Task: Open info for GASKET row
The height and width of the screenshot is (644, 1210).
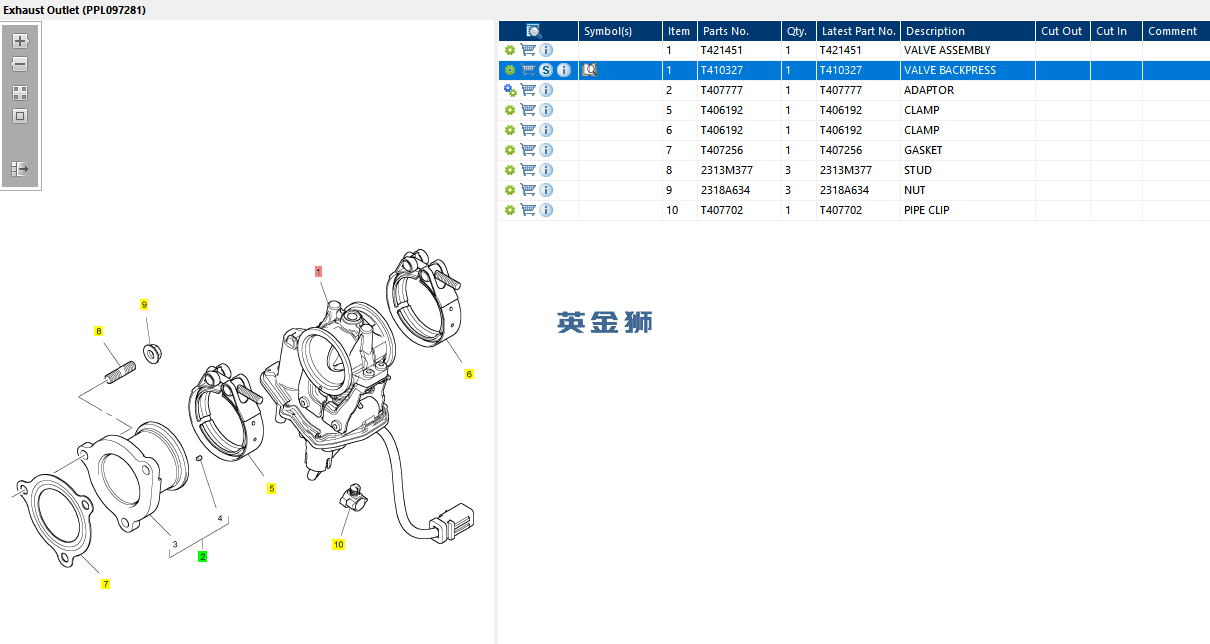Action: click(x=546, y=150)
